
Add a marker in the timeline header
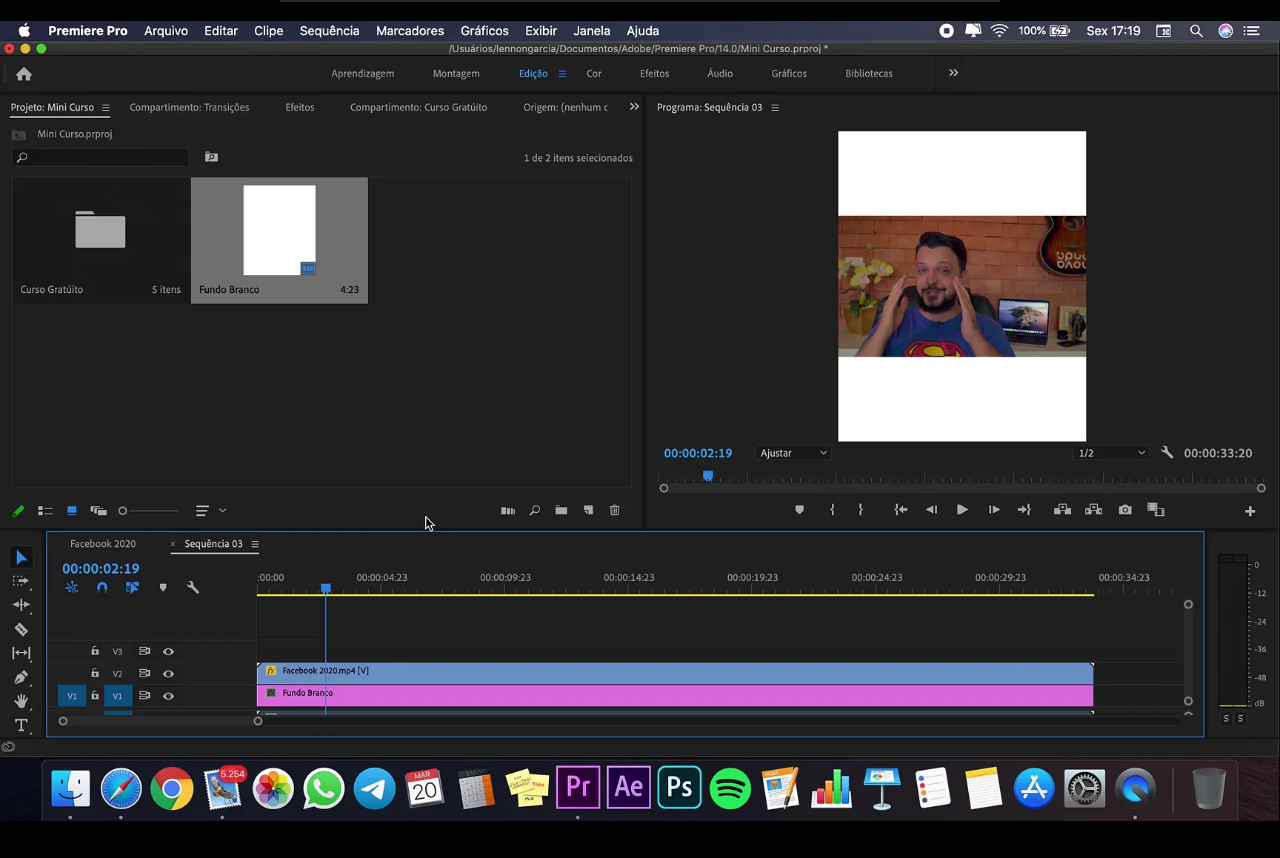coord(163,588)
